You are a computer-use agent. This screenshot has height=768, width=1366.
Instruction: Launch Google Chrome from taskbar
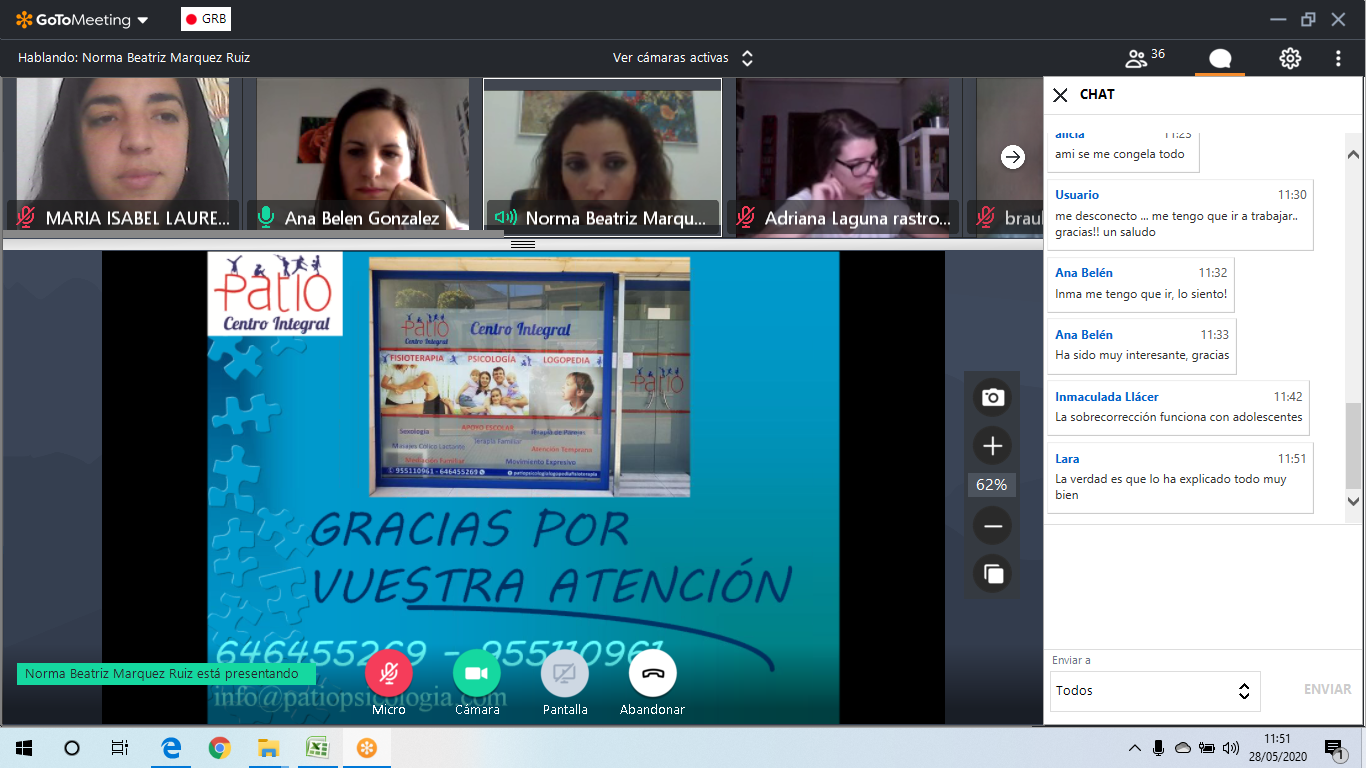coord(219,747)
